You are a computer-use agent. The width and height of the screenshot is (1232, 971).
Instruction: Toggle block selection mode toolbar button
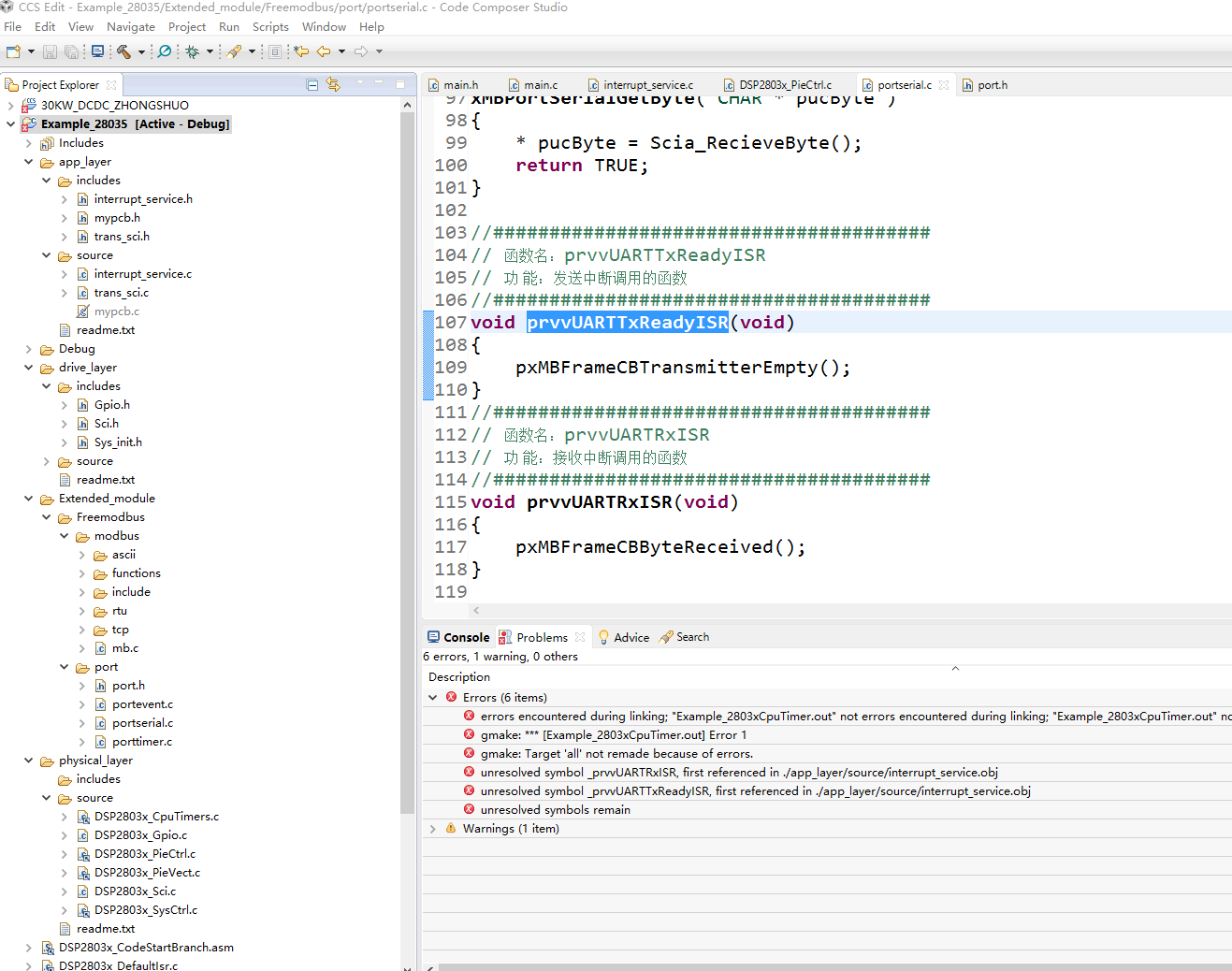[x=275, y=51]
